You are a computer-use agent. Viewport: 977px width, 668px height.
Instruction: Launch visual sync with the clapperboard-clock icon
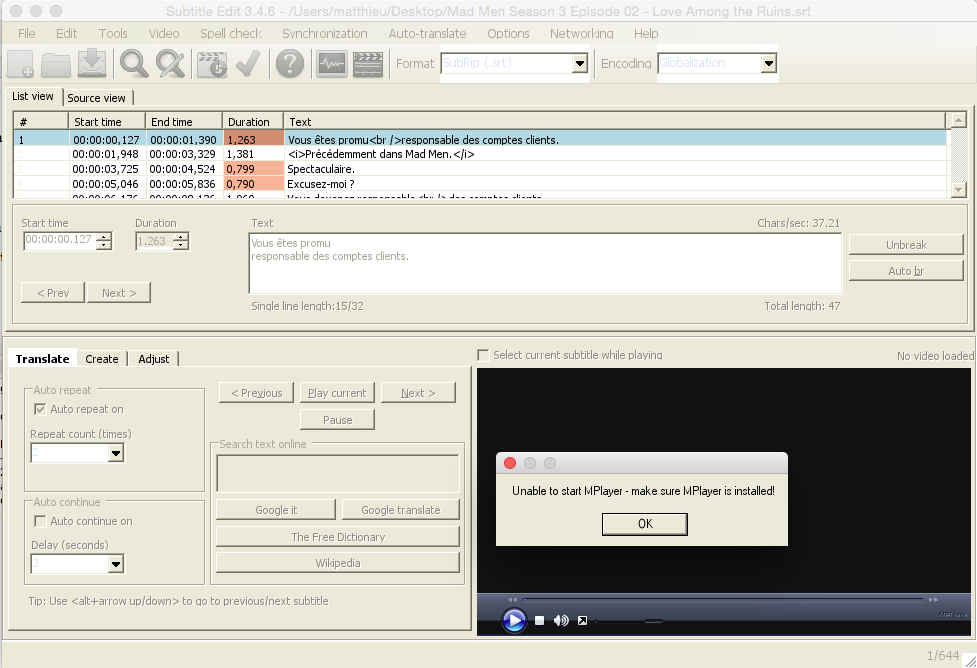coord(210,63)
